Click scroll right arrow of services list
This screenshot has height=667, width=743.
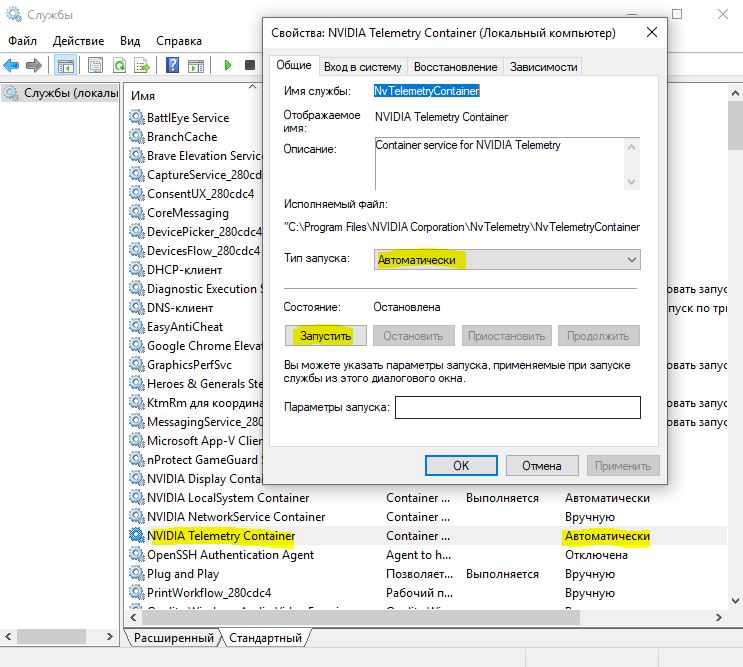click(x=719, y=617)
